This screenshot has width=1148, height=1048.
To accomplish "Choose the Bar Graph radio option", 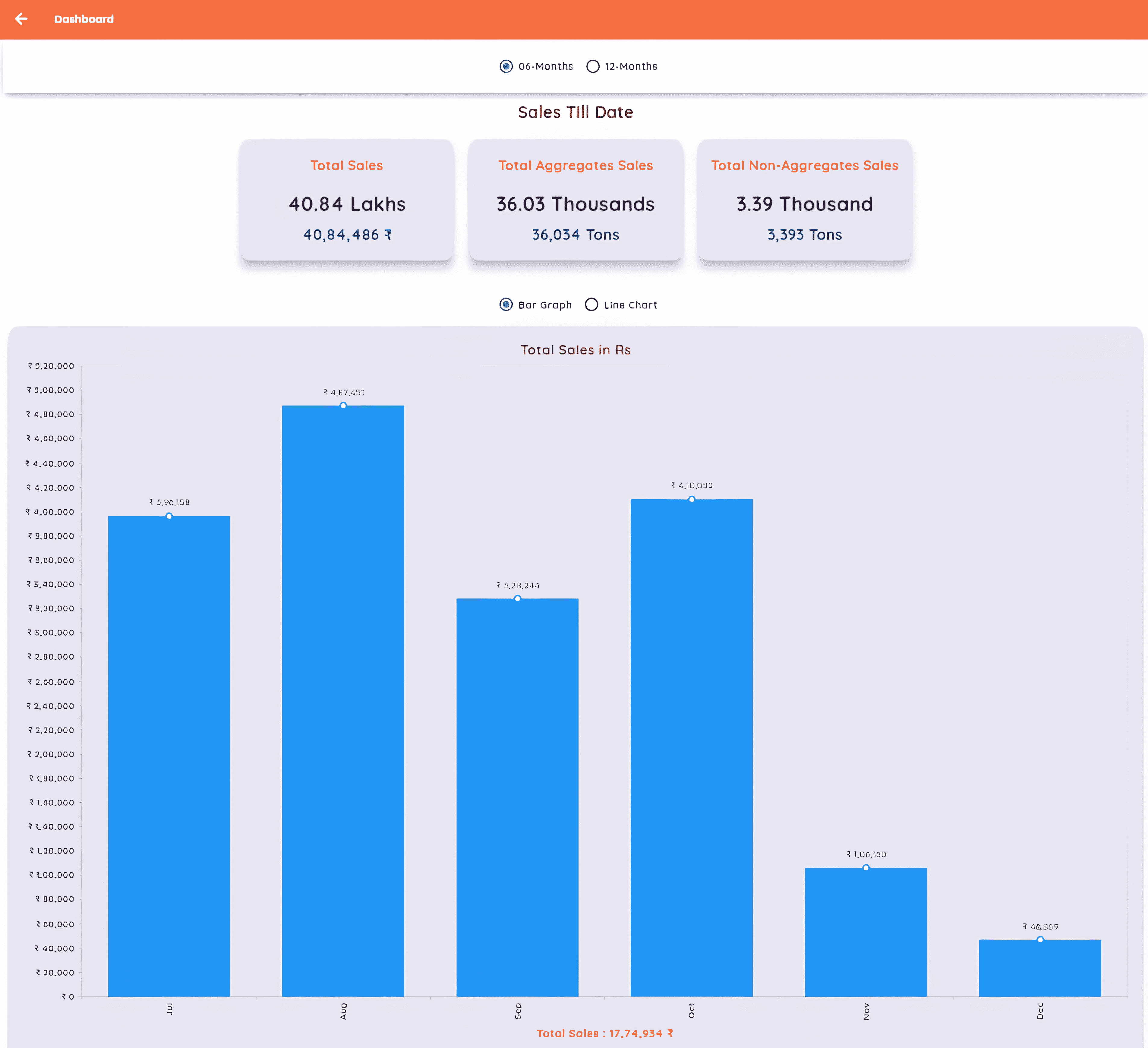I will pos(535,305).
